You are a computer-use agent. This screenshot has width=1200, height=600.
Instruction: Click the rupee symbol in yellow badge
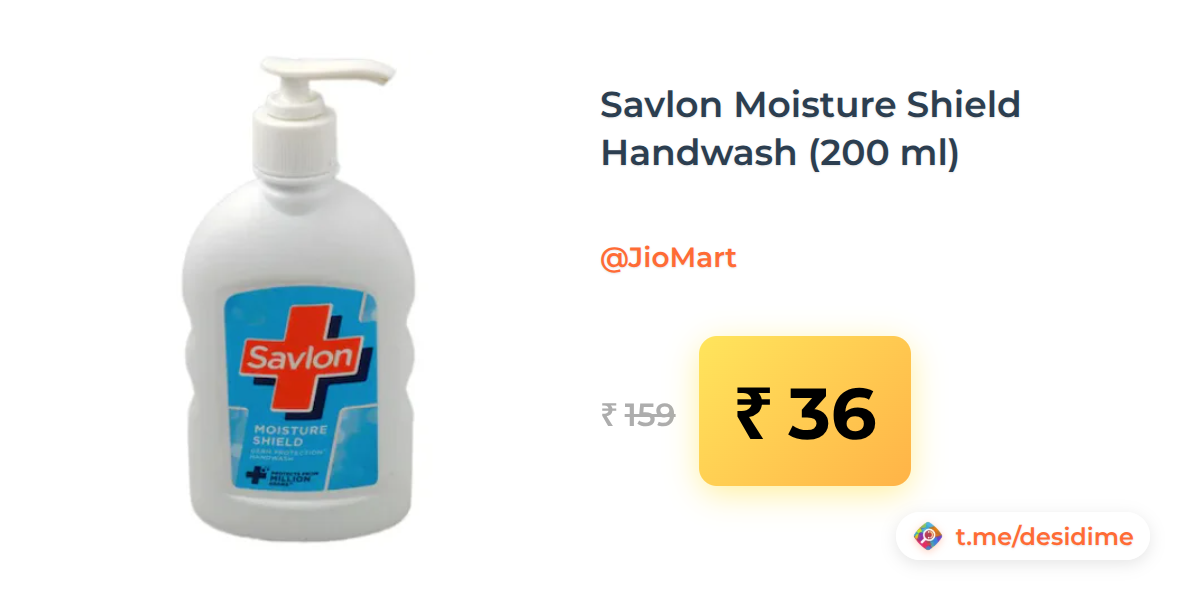tap(753, 414)
